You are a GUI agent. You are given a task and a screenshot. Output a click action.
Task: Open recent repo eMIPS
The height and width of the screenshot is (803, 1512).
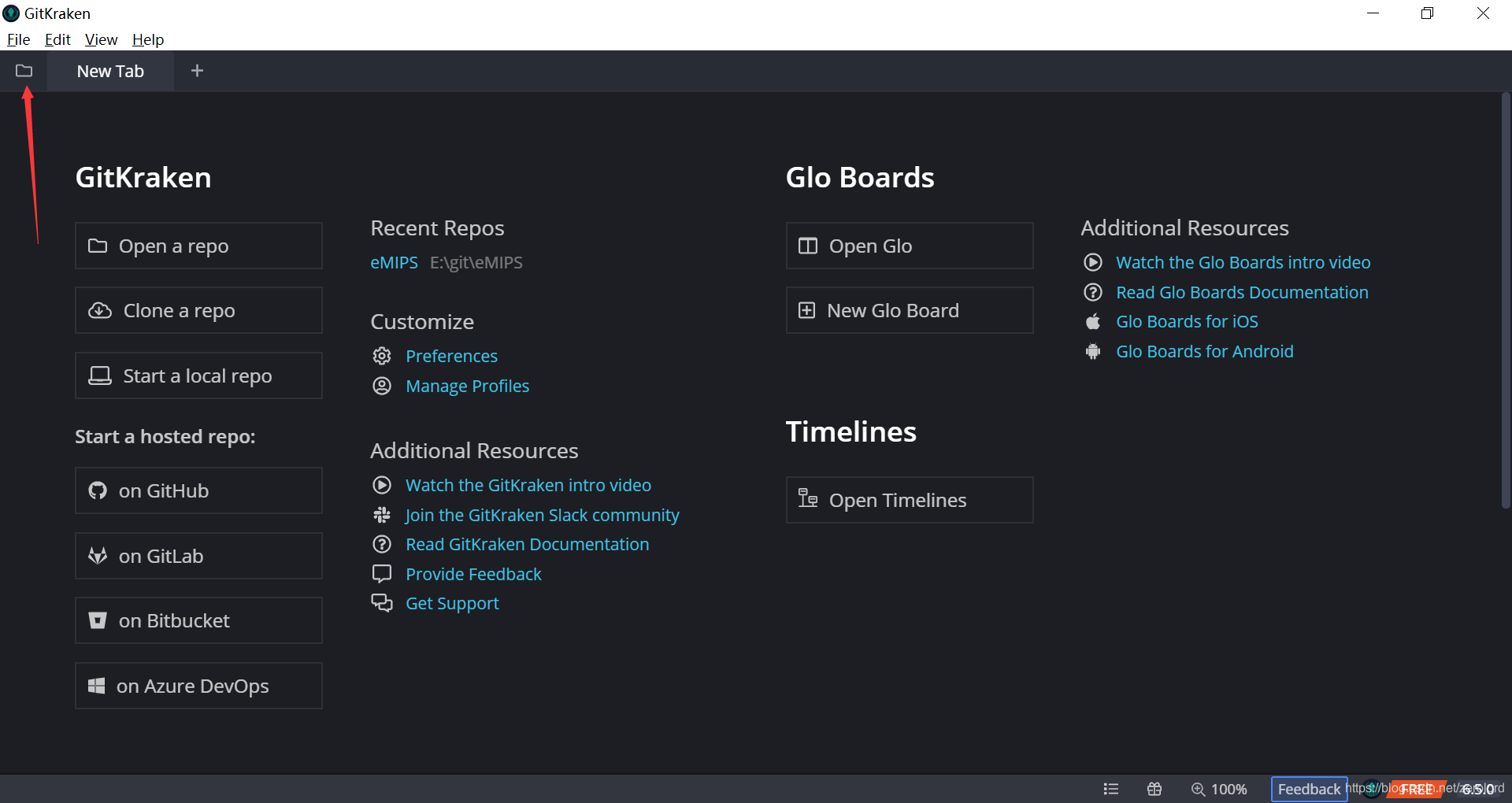[x=394, y=263]
